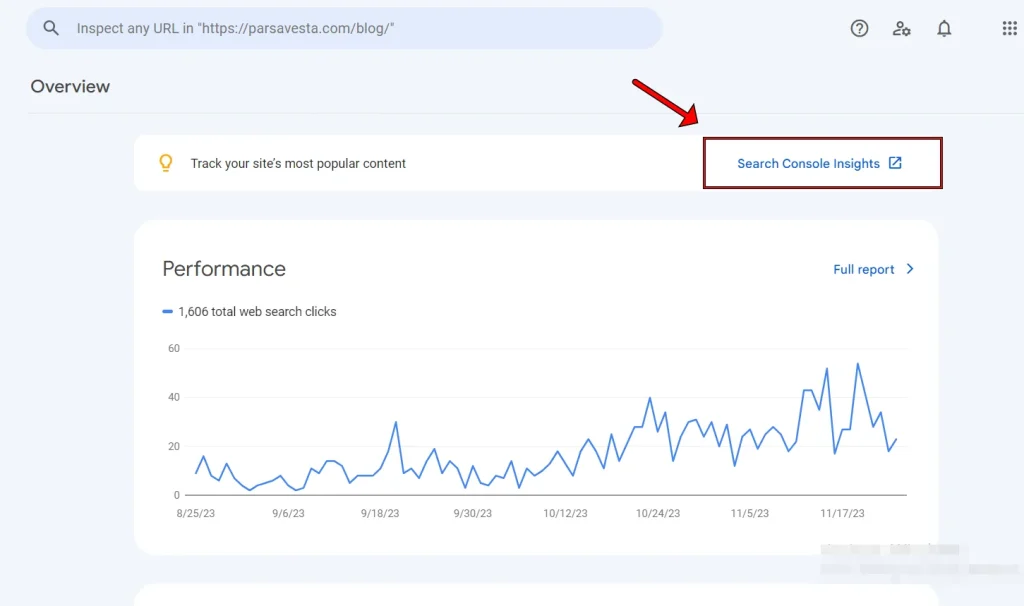Click the 10/24/23 axis date
Image resolution: width=1024 pixels, height=606 pixels.
[x=658, y=513]
